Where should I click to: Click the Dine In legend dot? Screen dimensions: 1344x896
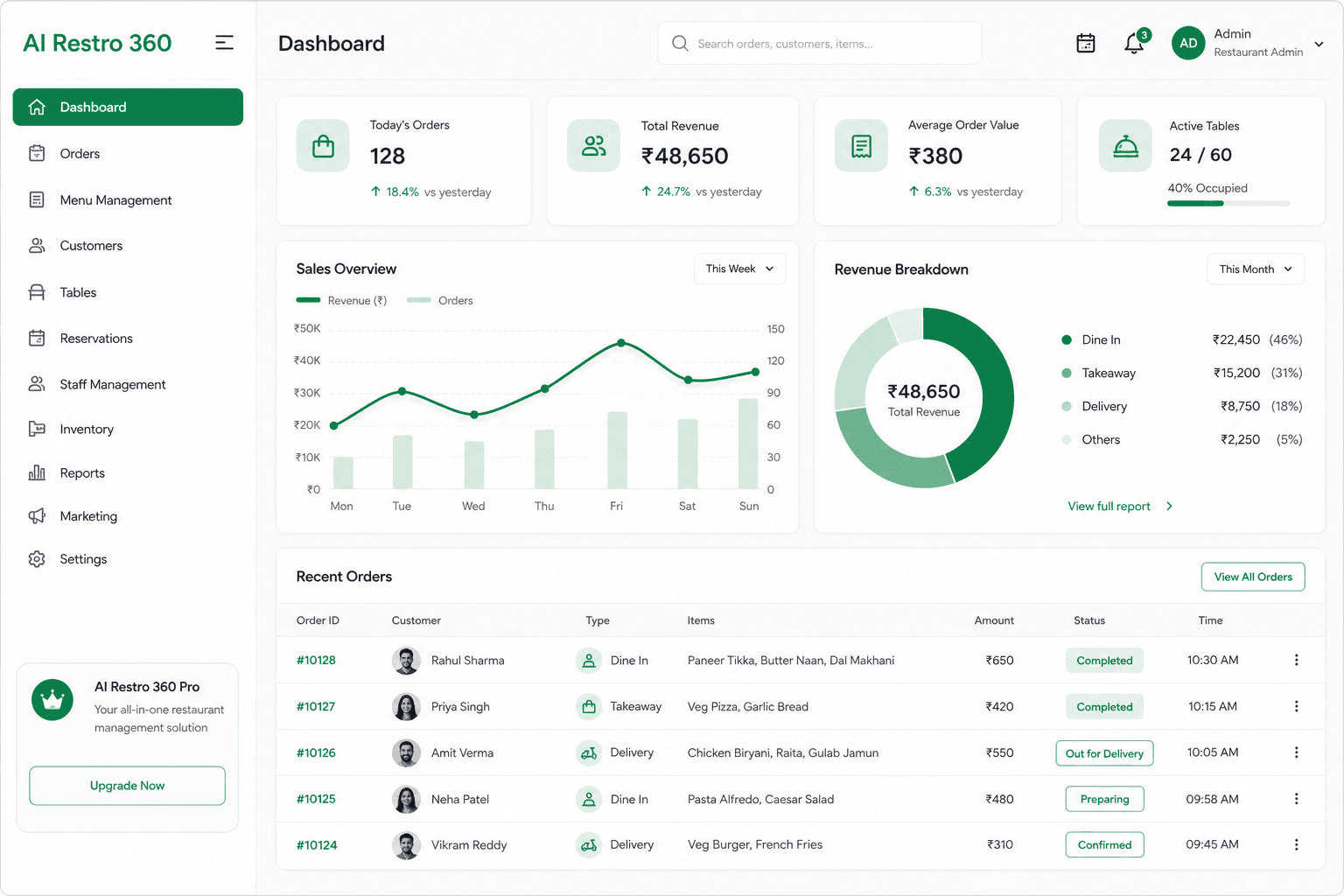pos(1067,339)
